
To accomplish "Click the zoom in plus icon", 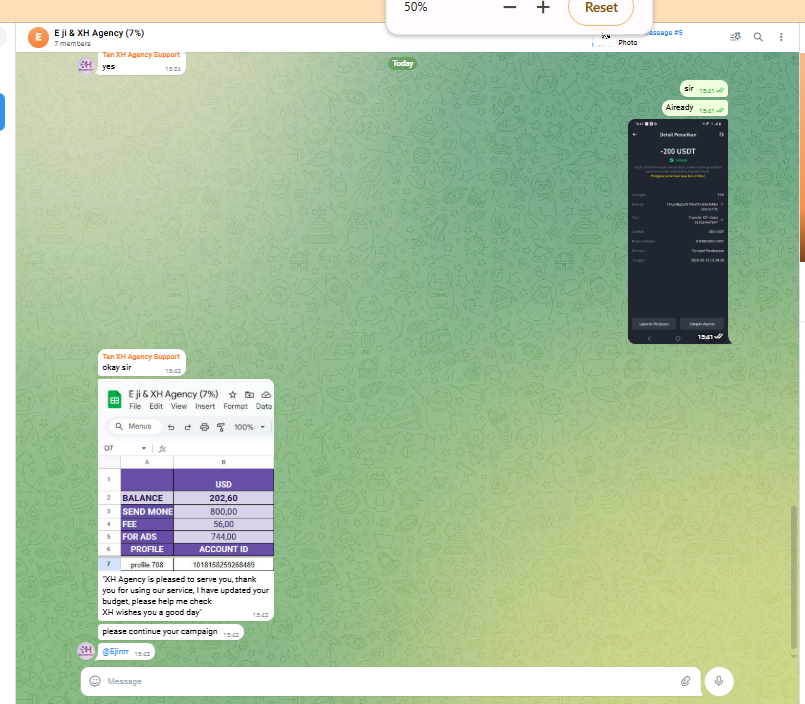I will pyautogui.click(x=543, y=7).
